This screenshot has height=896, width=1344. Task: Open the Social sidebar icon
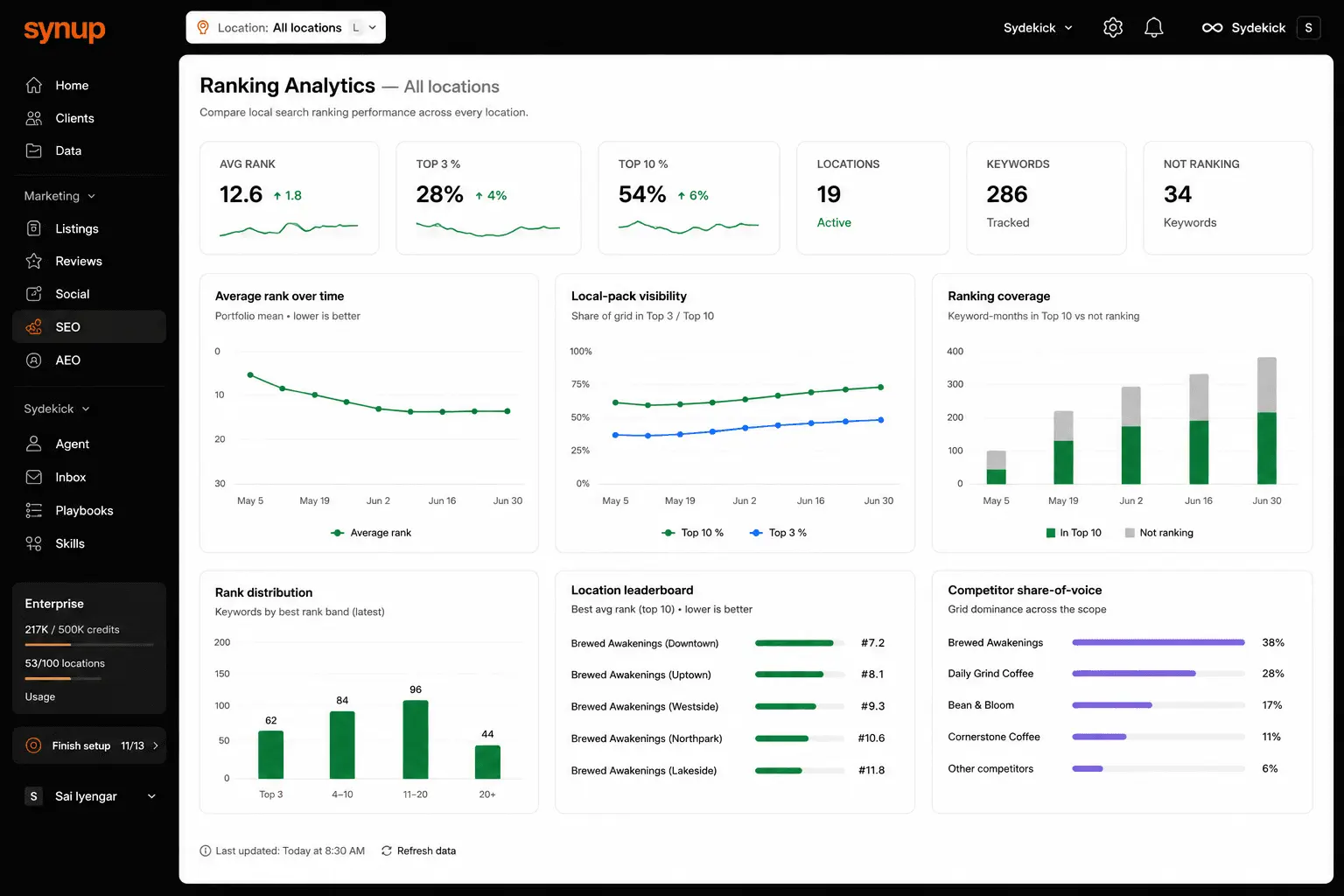34,294
